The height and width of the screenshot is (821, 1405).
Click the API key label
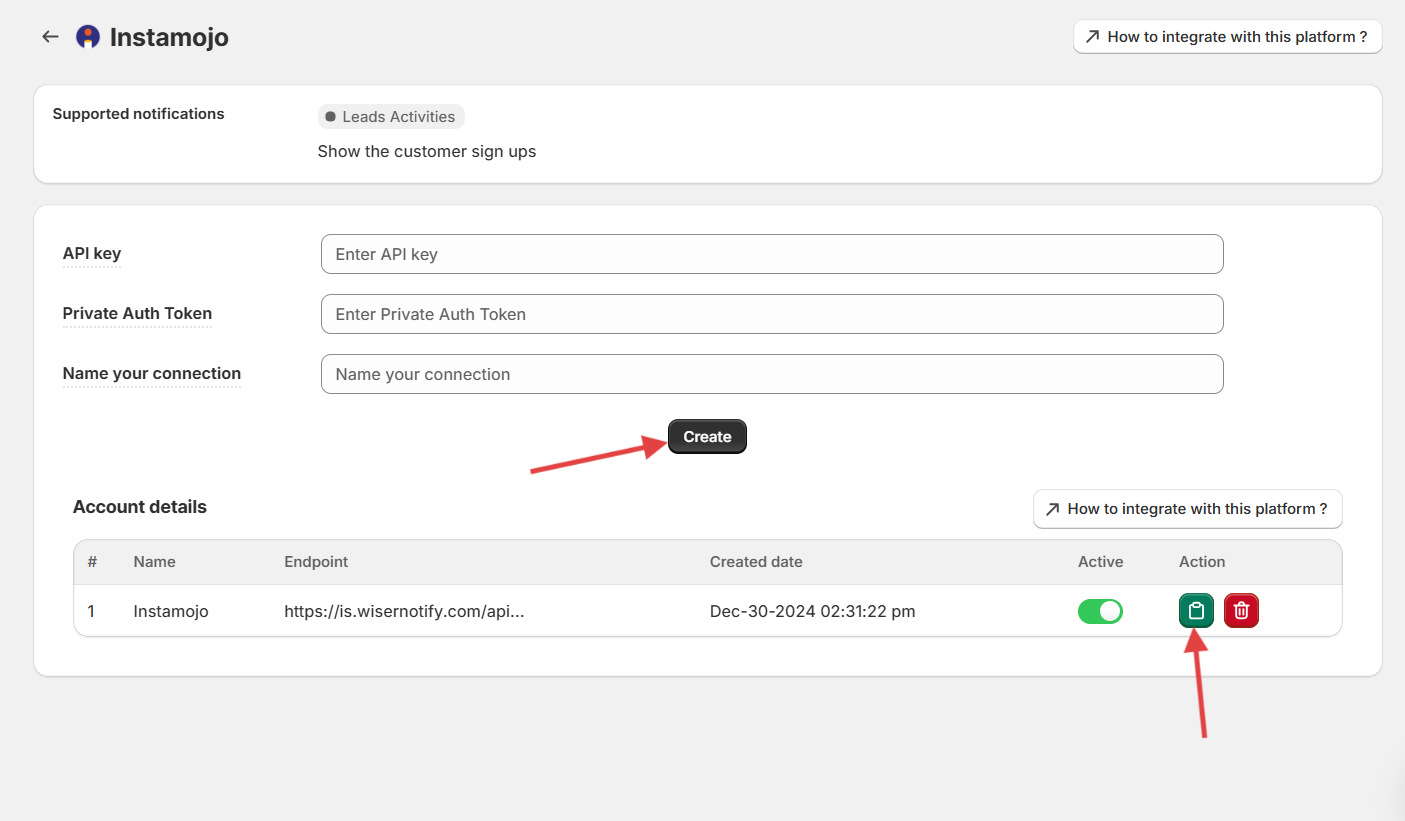point(92,254)
